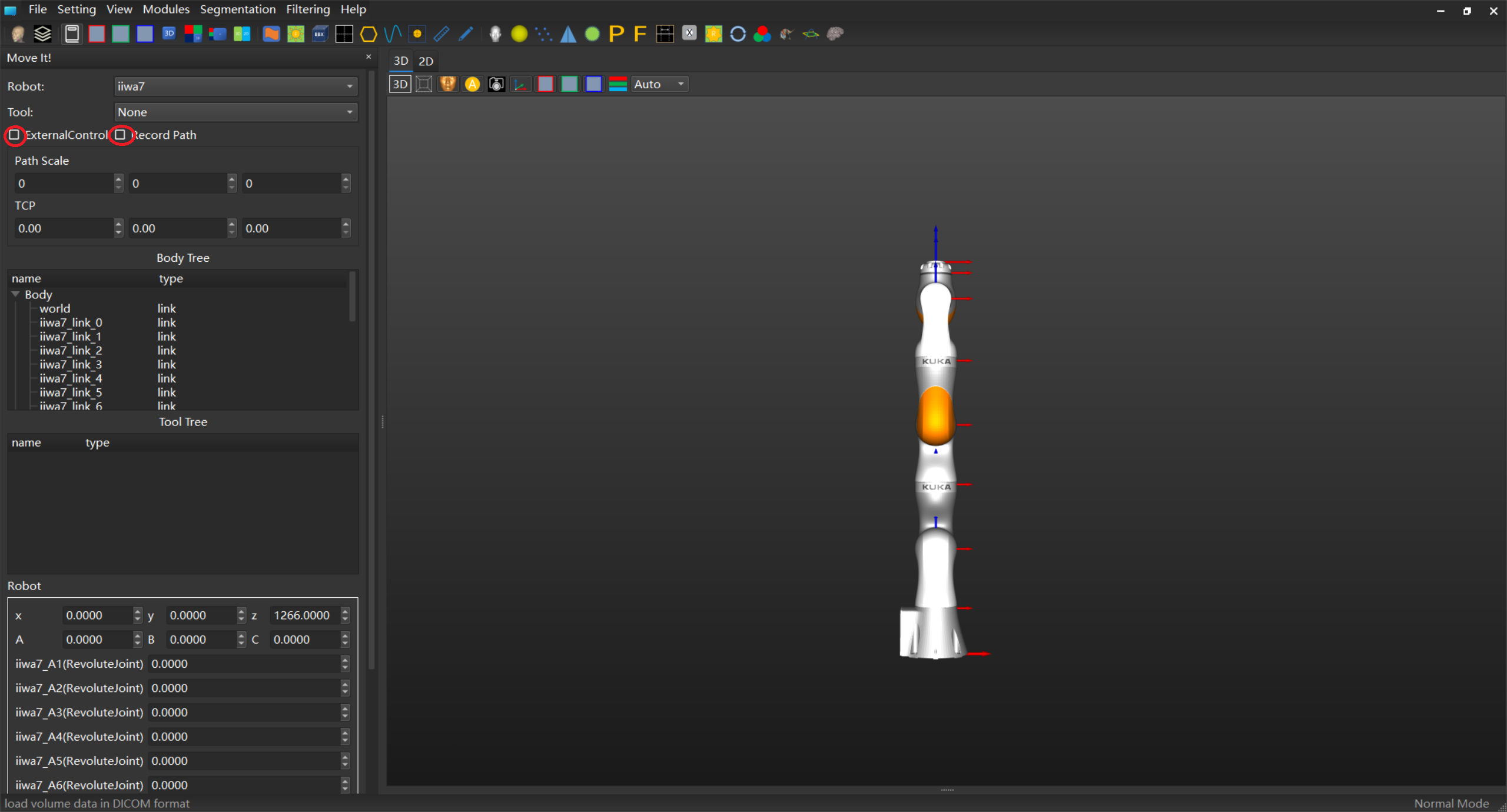Collapse the Body node in the Body Tree
Viewport: 1507px width, 812px height.
coord(16,294)
